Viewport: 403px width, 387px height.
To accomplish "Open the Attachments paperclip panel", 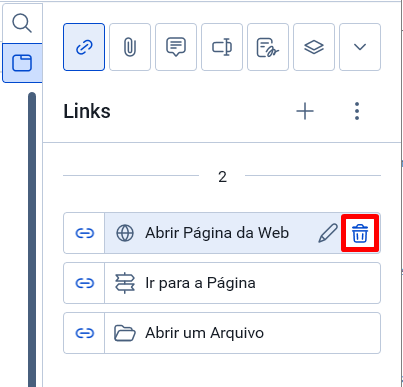I will [130, 47].
